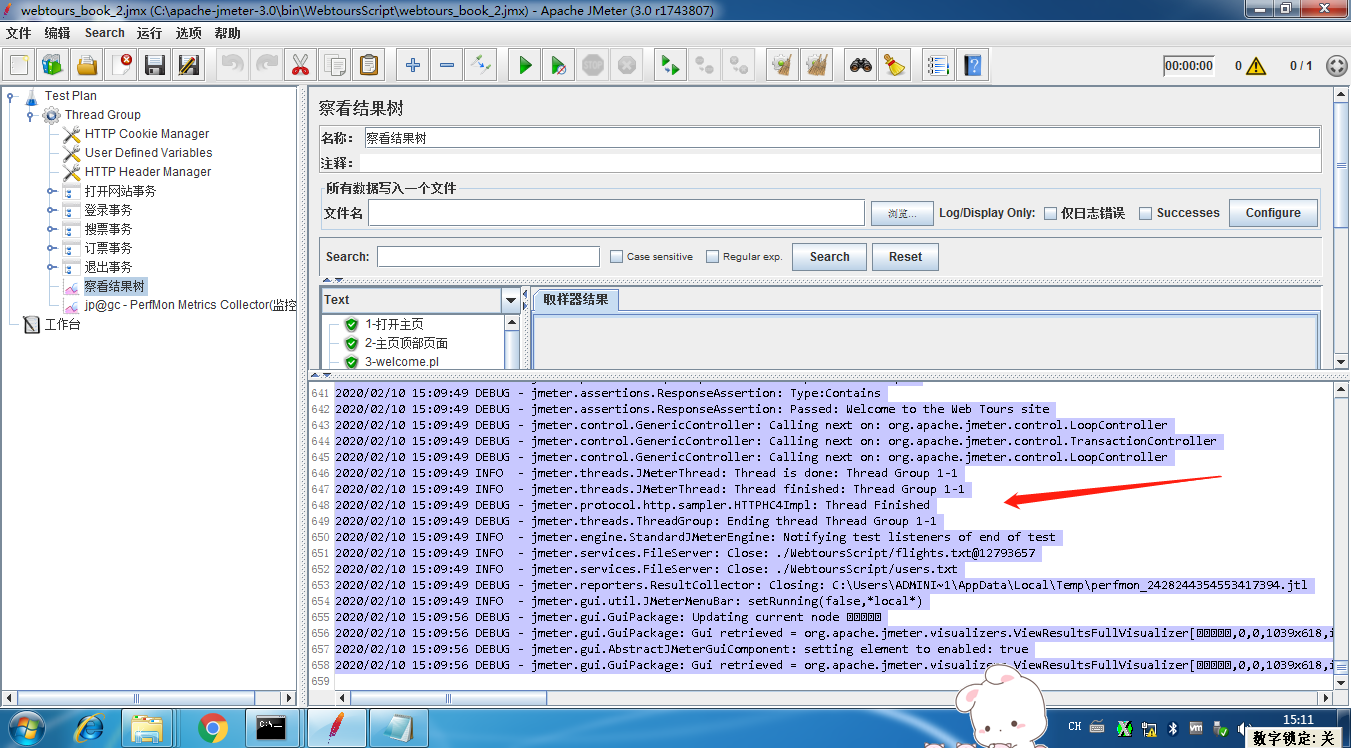Screen dimensions: 1351x748
Task: Open the 帮助 menu
Action: (x=227, y=33)
